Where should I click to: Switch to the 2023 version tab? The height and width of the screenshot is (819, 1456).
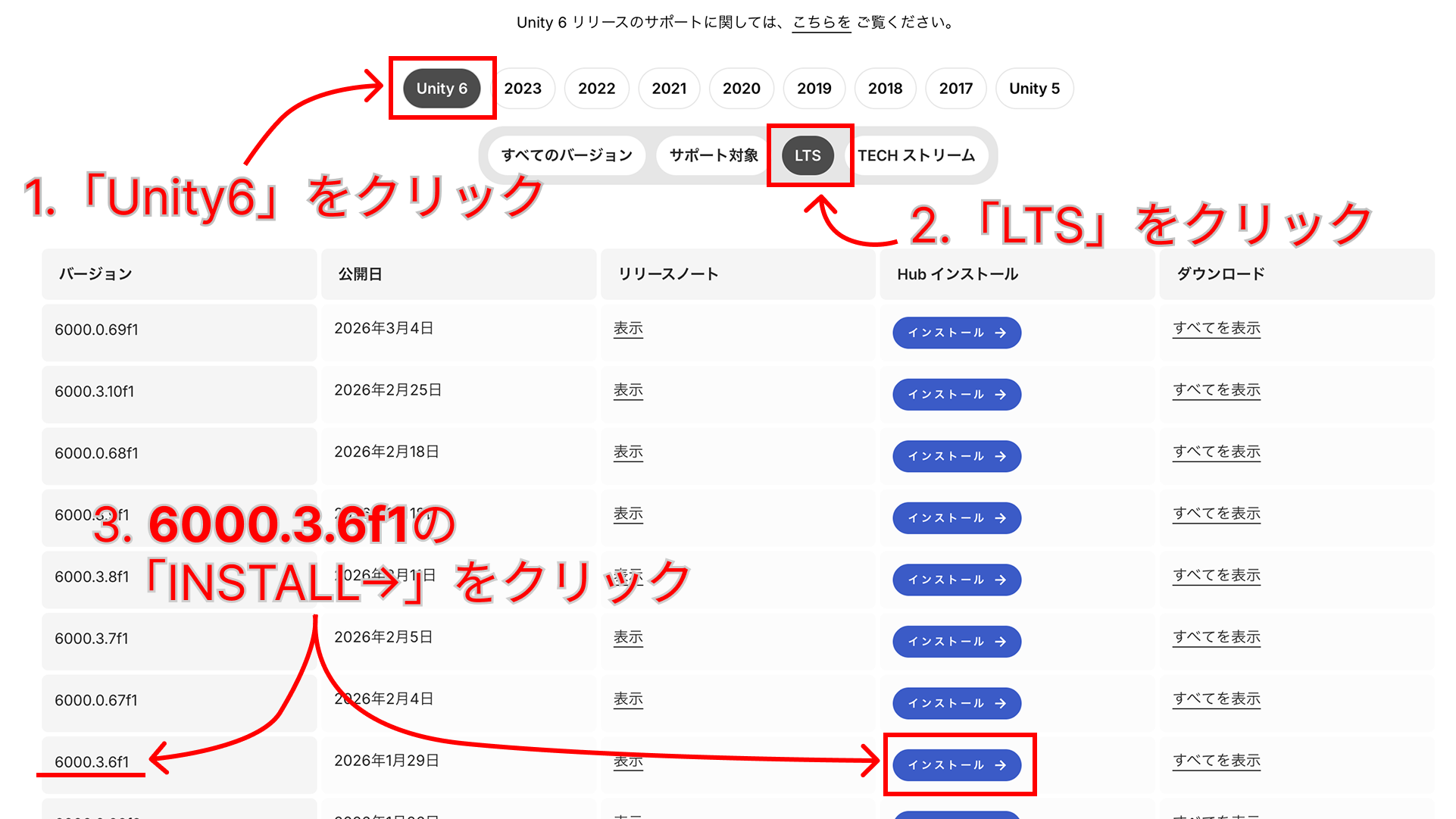(x=523, y=89)
